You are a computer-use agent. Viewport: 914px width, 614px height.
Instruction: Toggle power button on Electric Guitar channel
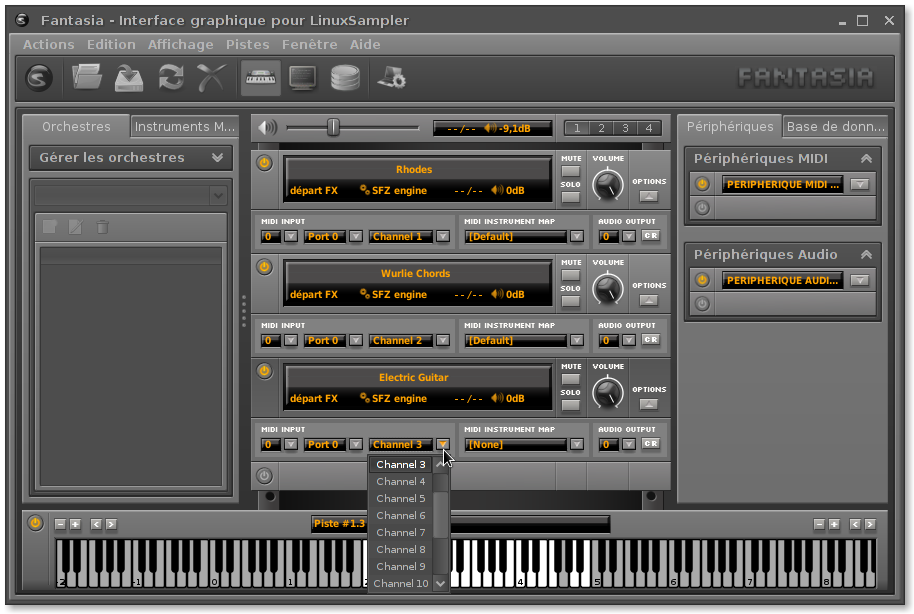pyautogui.click(x=264, y=371)
